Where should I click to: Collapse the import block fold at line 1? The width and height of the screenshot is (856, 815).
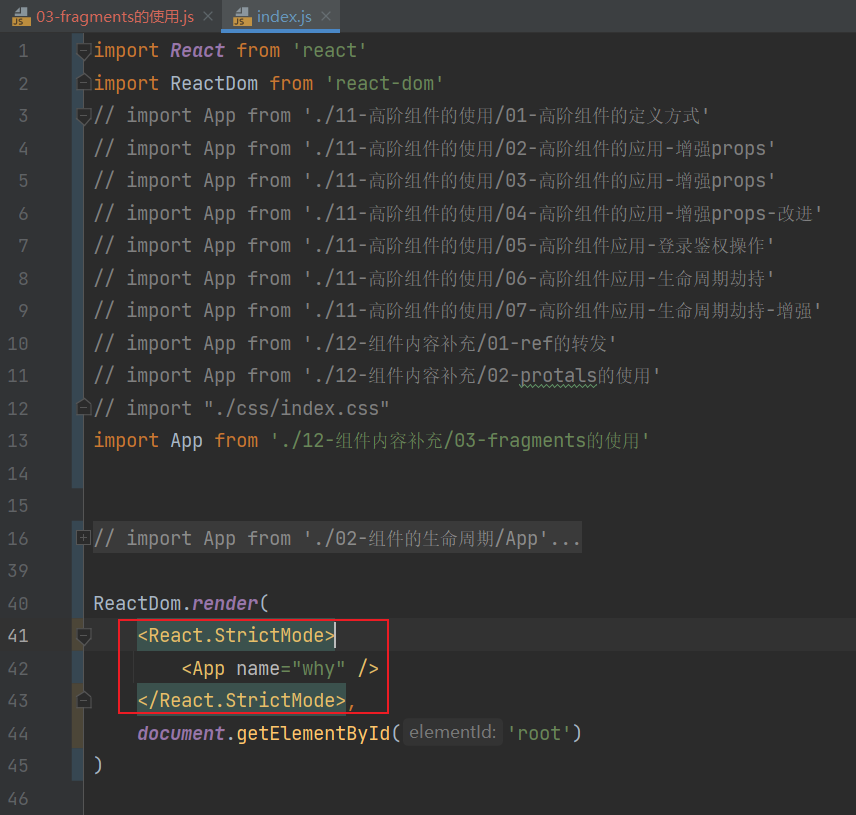click(x=84, y=51)
